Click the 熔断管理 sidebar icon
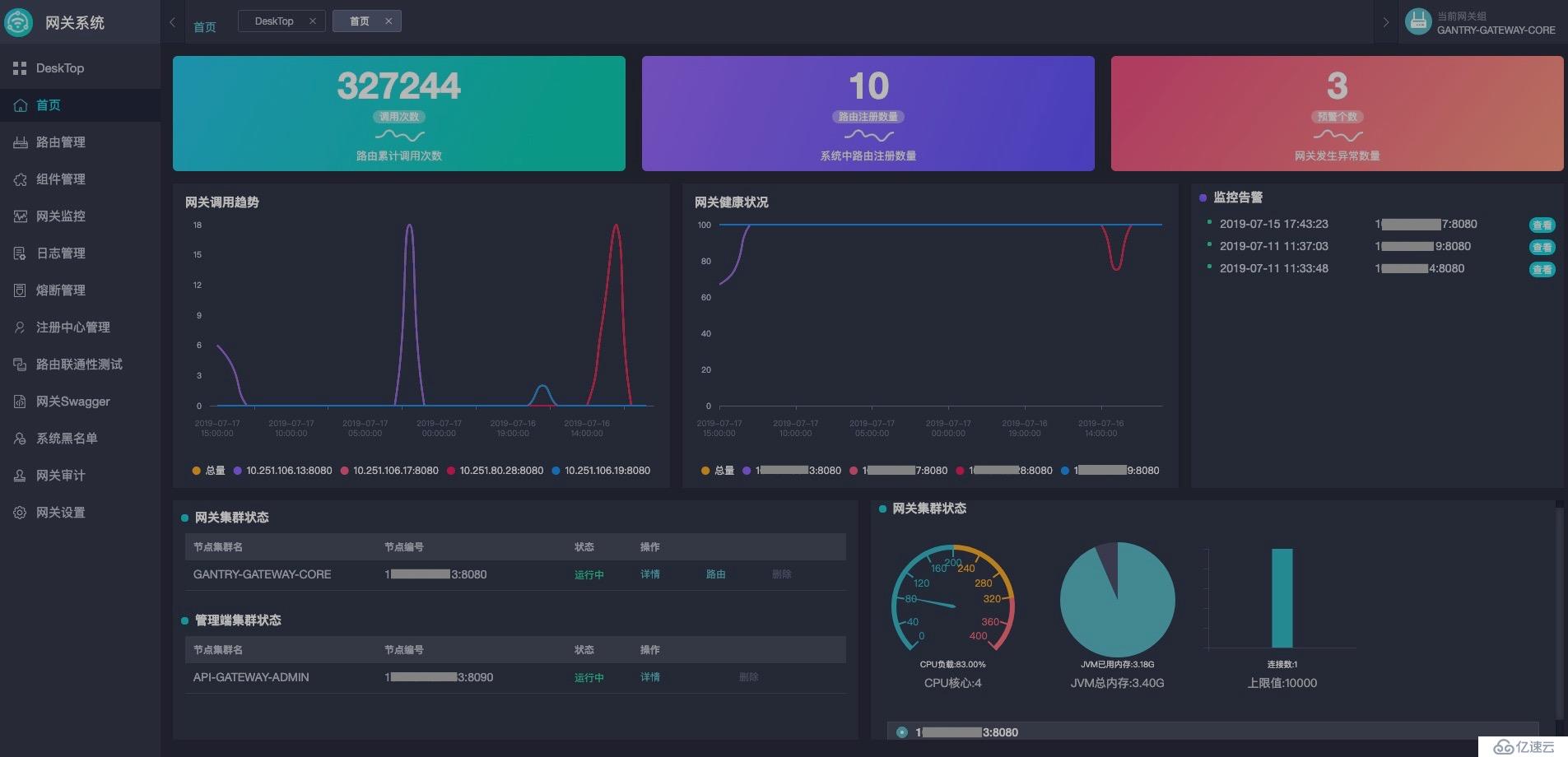The width and height of the screenshot is (1568, 757). coord(21,290)
